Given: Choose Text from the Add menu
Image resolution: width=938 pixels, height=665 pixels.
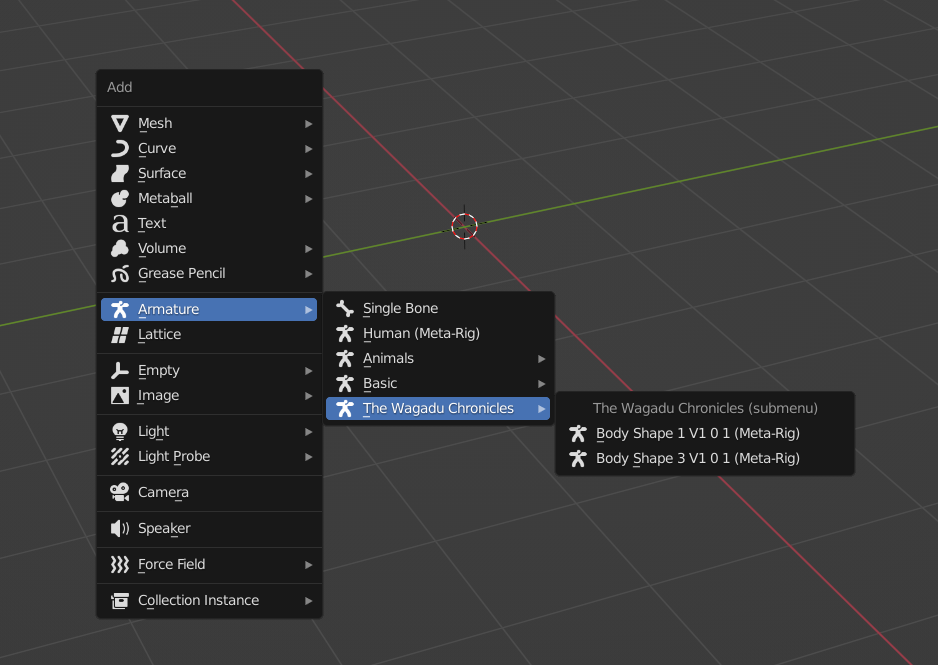Looking at the screenshot, I should click(209, 224).
